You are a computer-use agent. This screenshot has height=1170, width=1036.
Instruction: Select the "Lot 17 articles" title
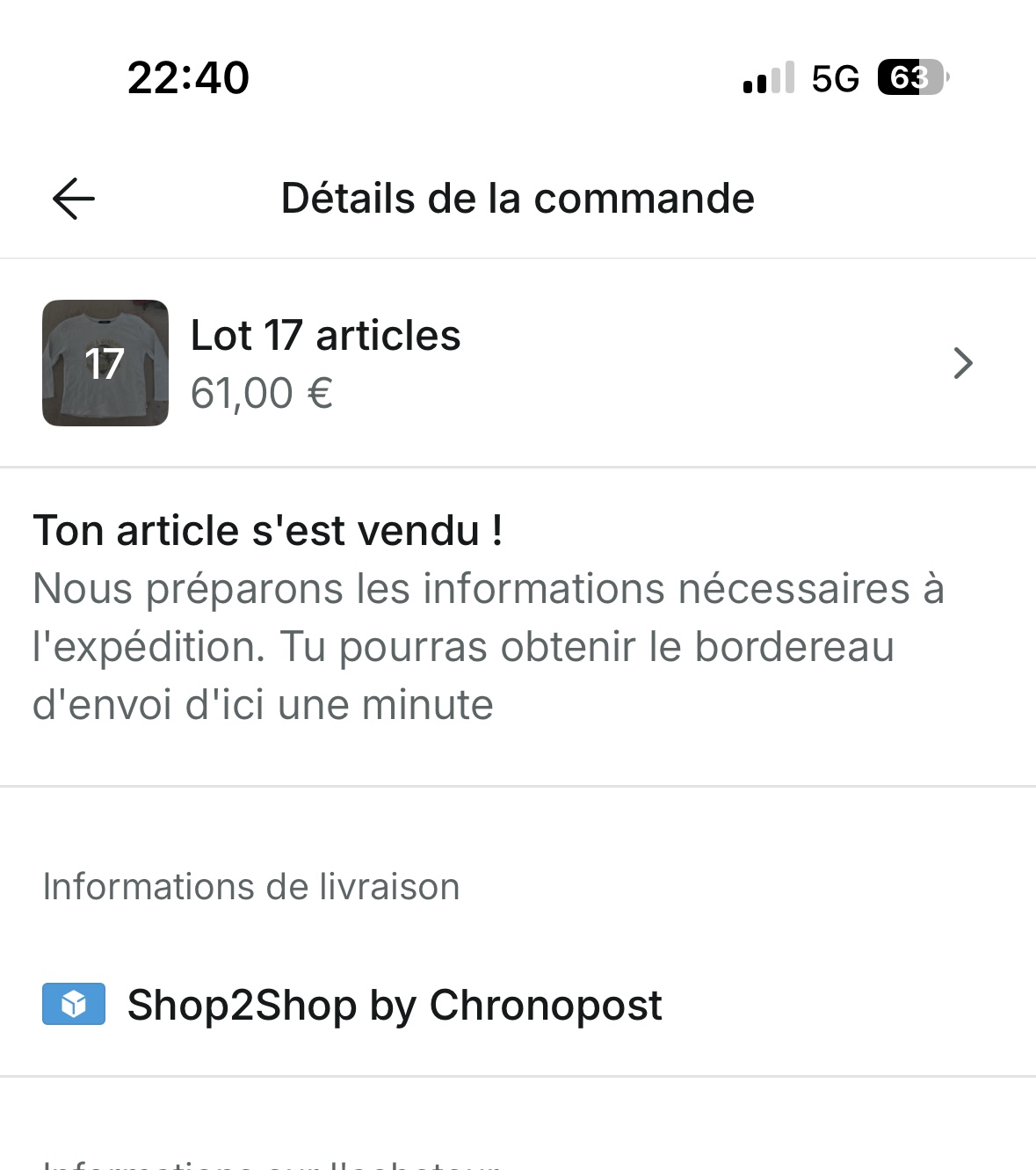tap(325, 335)
